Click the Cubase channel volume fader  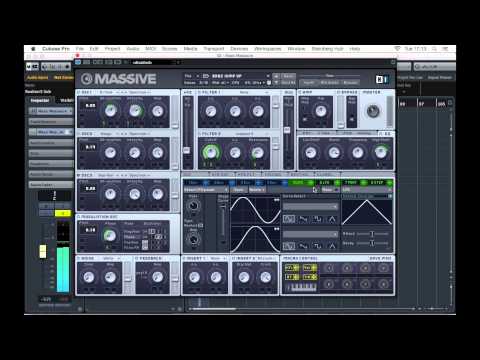point(43,252)
